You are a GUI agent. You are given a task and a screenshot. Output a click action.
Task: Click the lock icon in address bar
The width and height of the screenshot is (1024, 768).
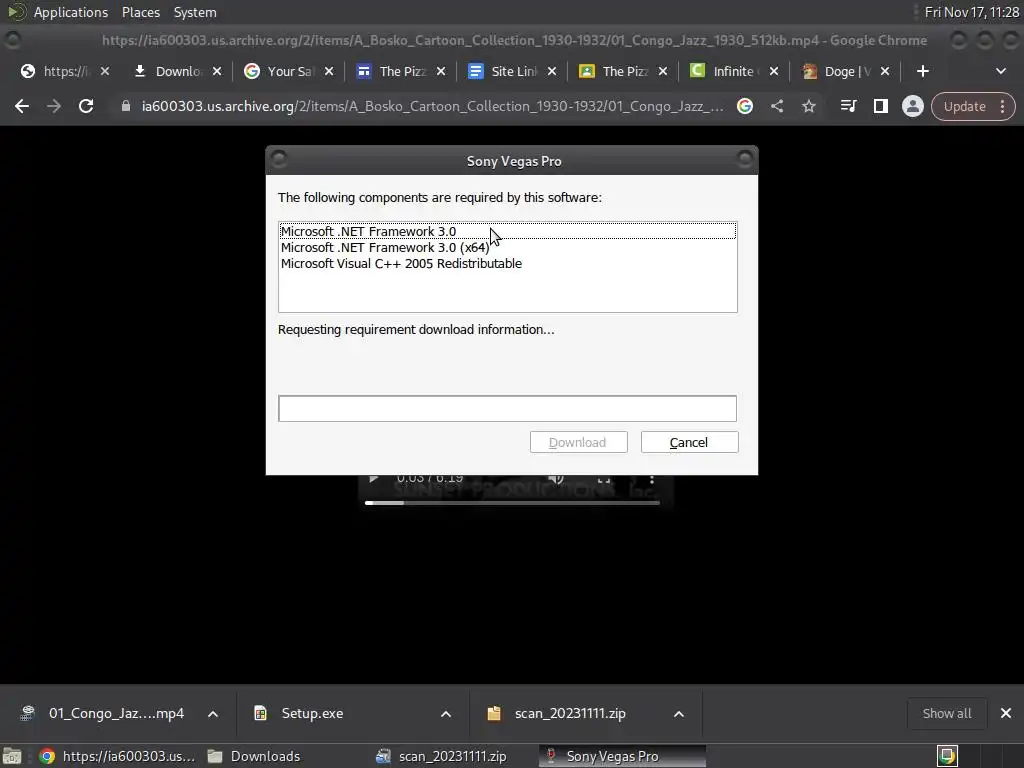125,106
